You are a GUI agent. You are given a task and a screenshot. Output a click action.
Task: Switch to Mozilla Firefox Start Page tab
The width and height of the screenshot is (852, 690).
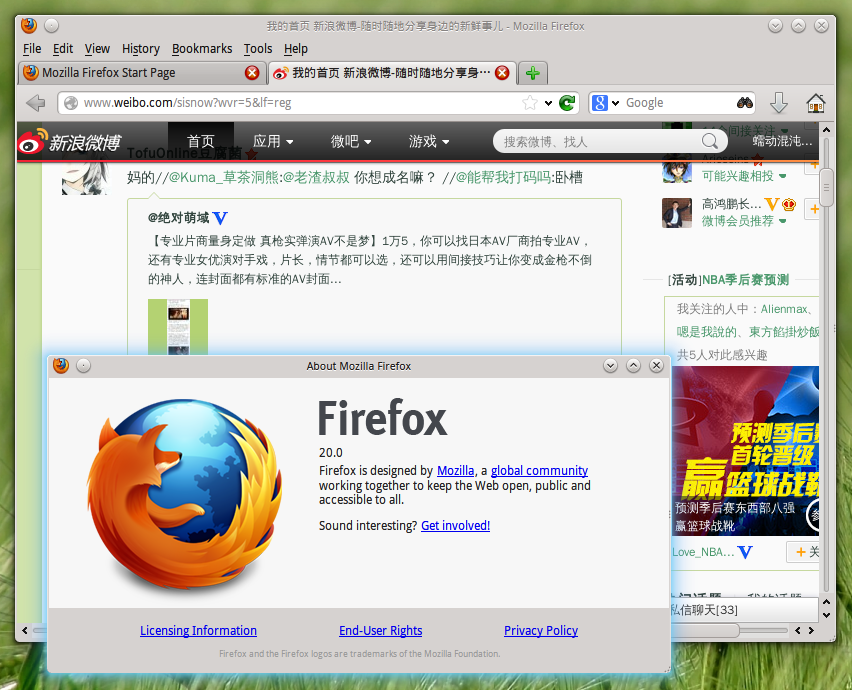pos(141,73)
